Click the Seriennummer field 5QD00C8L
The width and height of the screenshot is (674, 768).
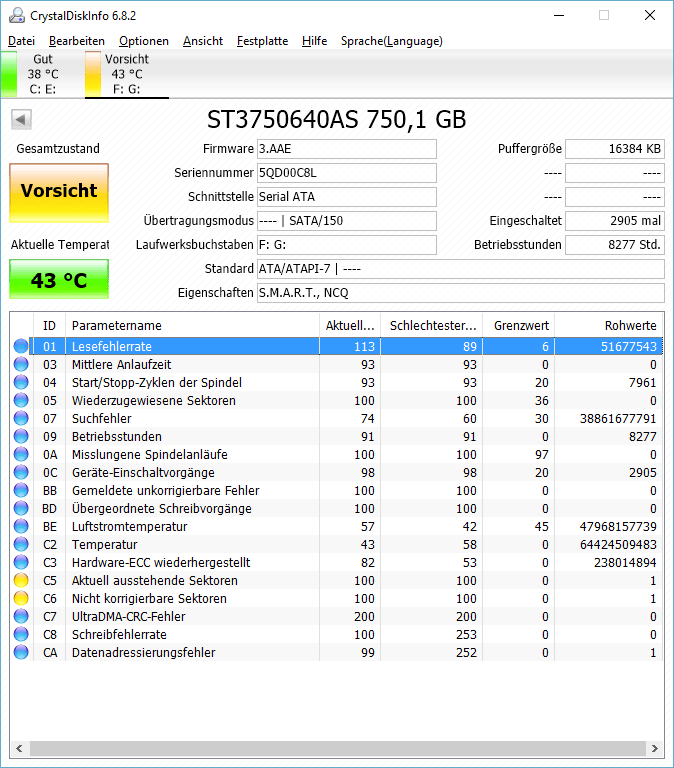pos(347,173)
